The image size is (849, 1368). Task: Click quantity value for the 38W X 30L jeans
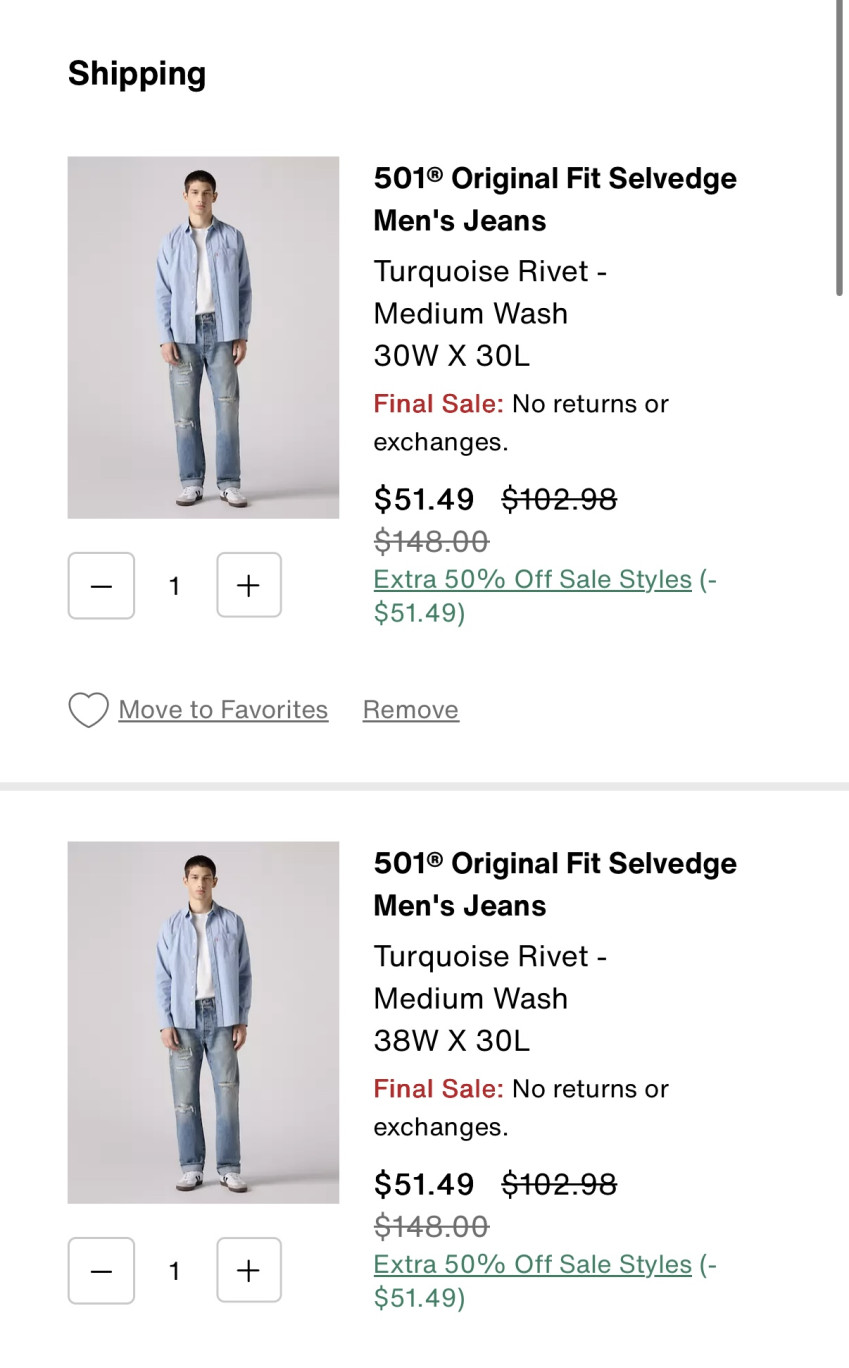point(175,1271)
